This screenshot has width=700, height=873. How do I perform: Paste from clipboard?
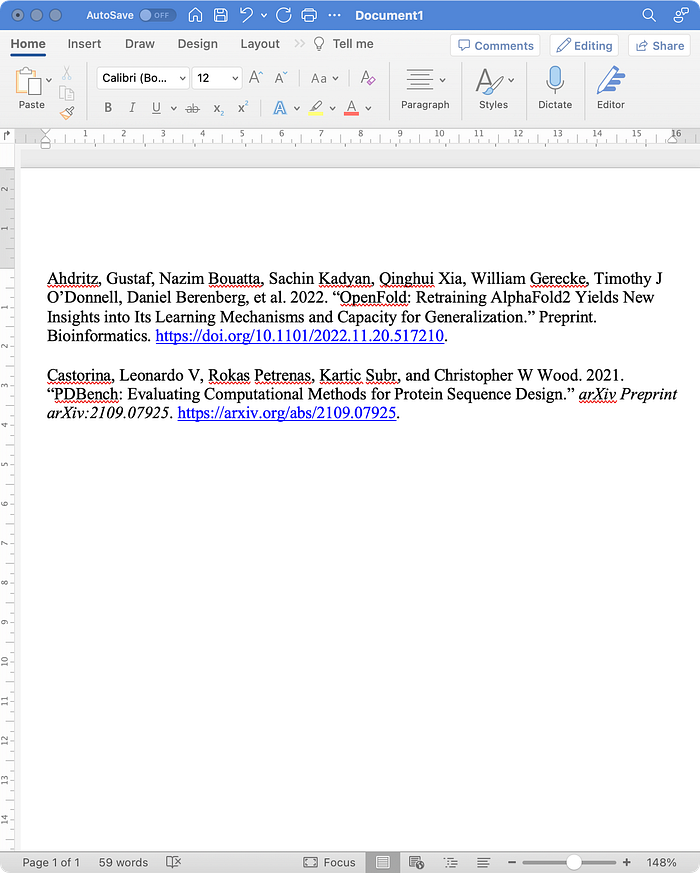[x=29, y=88]
